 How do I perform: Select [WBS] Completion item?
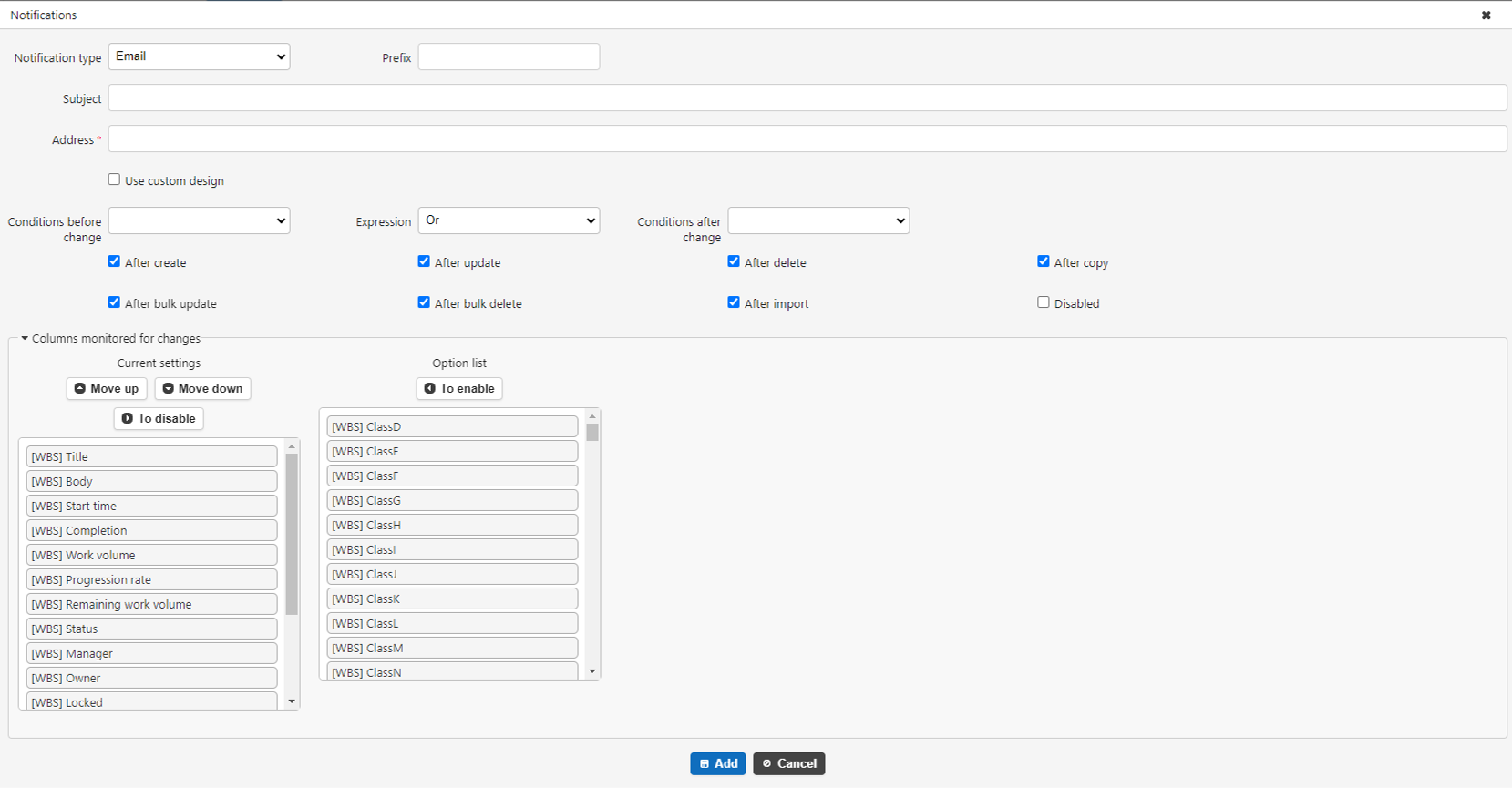coord(151,530)
